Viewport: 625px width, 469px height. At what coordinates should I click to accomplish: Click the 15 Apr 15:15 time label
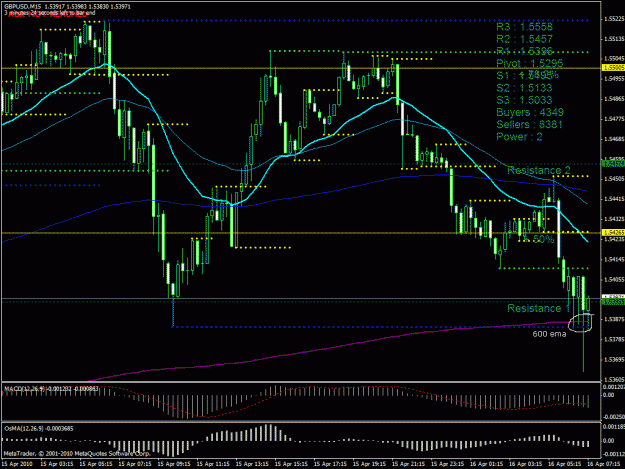click(291, 464)
